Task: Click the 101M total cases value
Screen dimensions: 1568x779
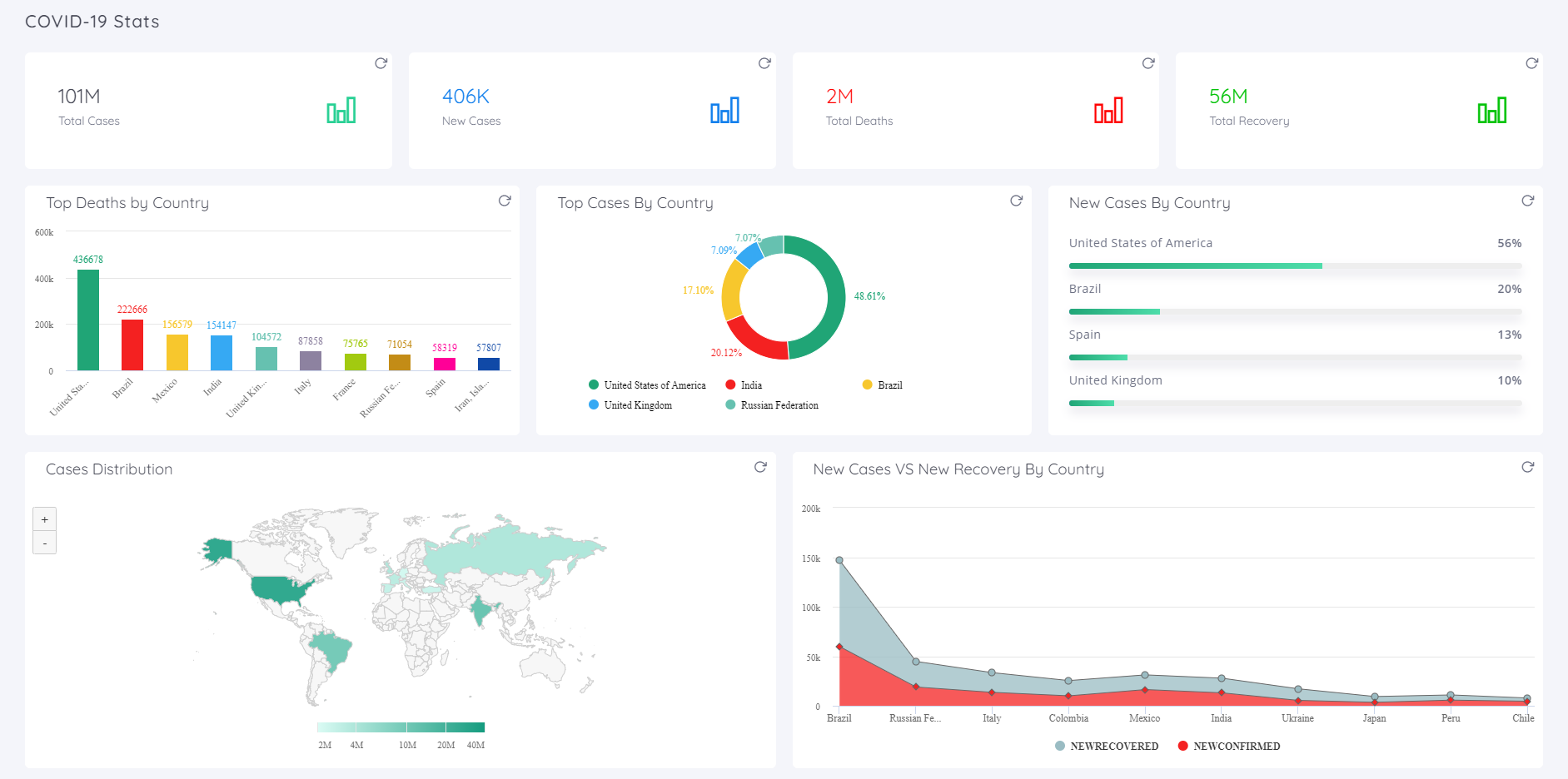Action: point(79,97)
